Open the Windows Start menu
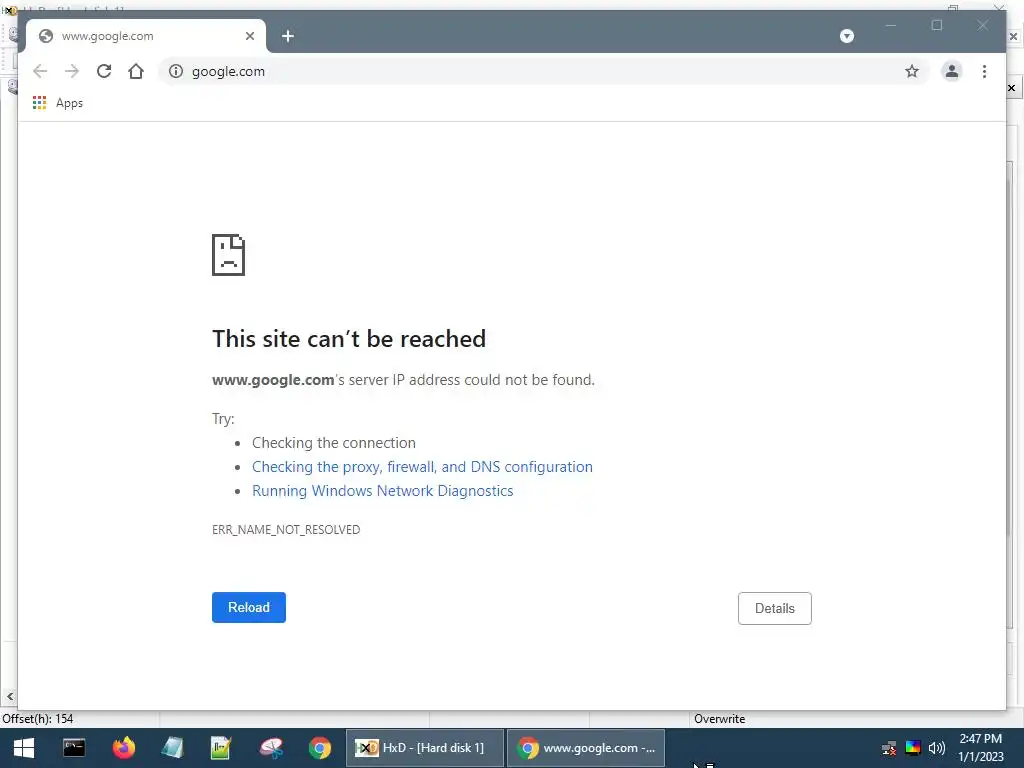1024x768 pixels. 24,748
